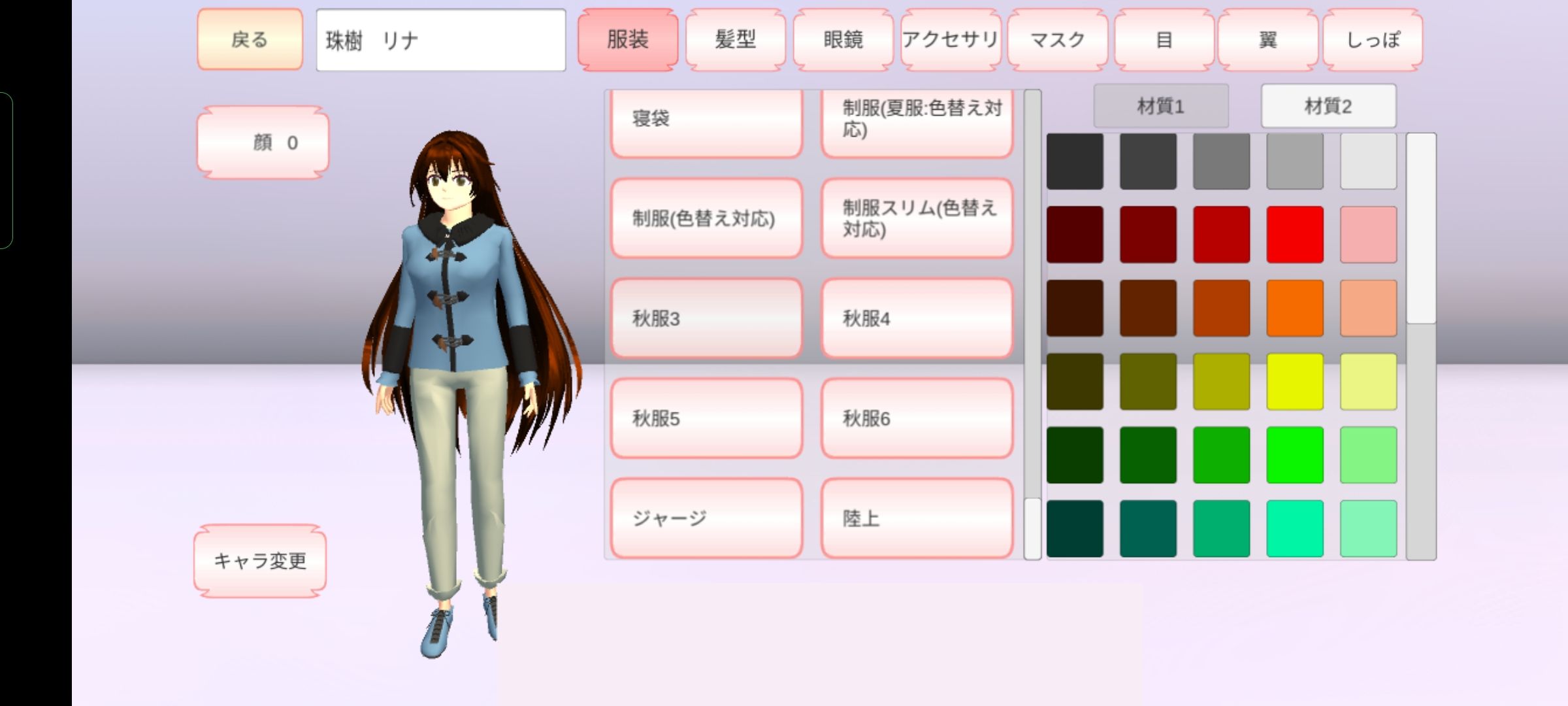This screenshot has width=1568, height=706.
Task: Click the character name field 珠樹 リナ
Action: tap(441, 40)
